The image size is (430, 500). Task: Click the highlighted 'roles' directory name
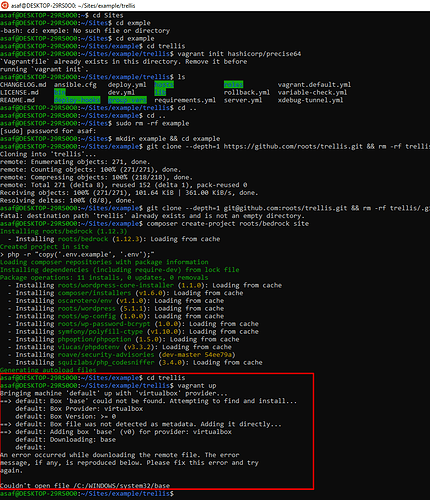pos(233,85)
